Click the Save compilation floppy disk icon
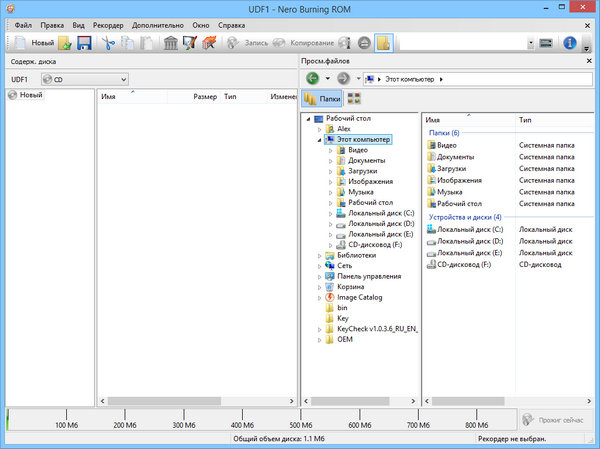This screenshot has width=600, height=449. click(84, 43)
